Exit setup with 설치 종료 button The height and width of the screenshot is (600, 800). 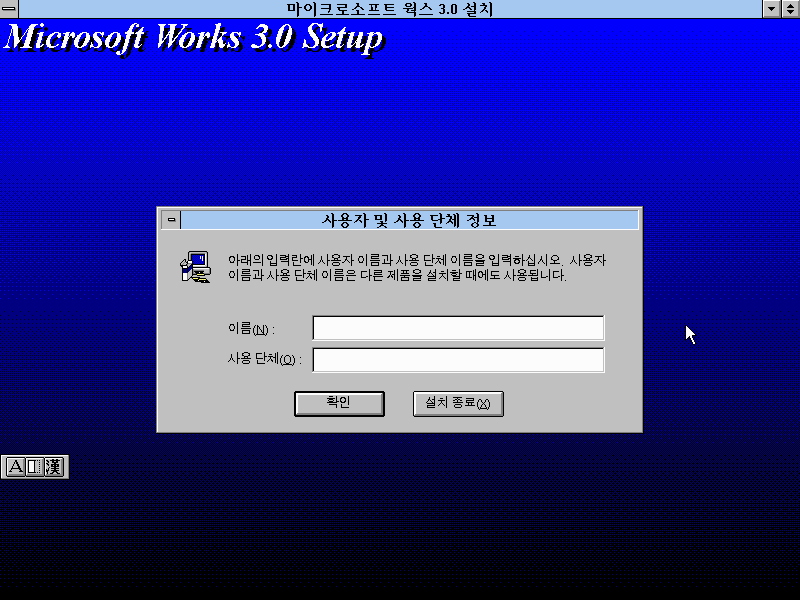coord(458,404)
